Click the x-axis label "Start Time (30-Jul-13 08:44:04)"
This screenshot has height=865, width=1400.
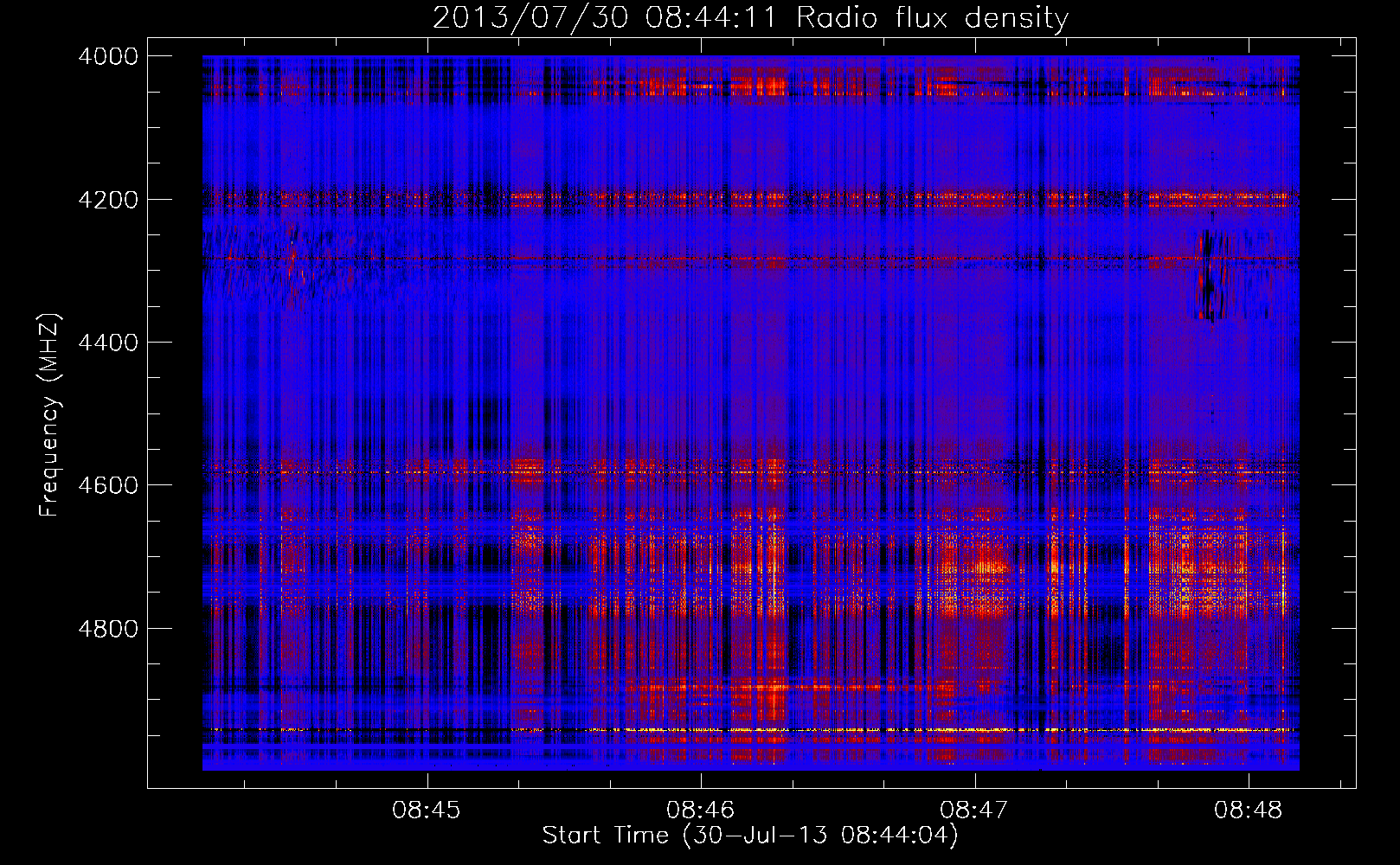(750, 836)
